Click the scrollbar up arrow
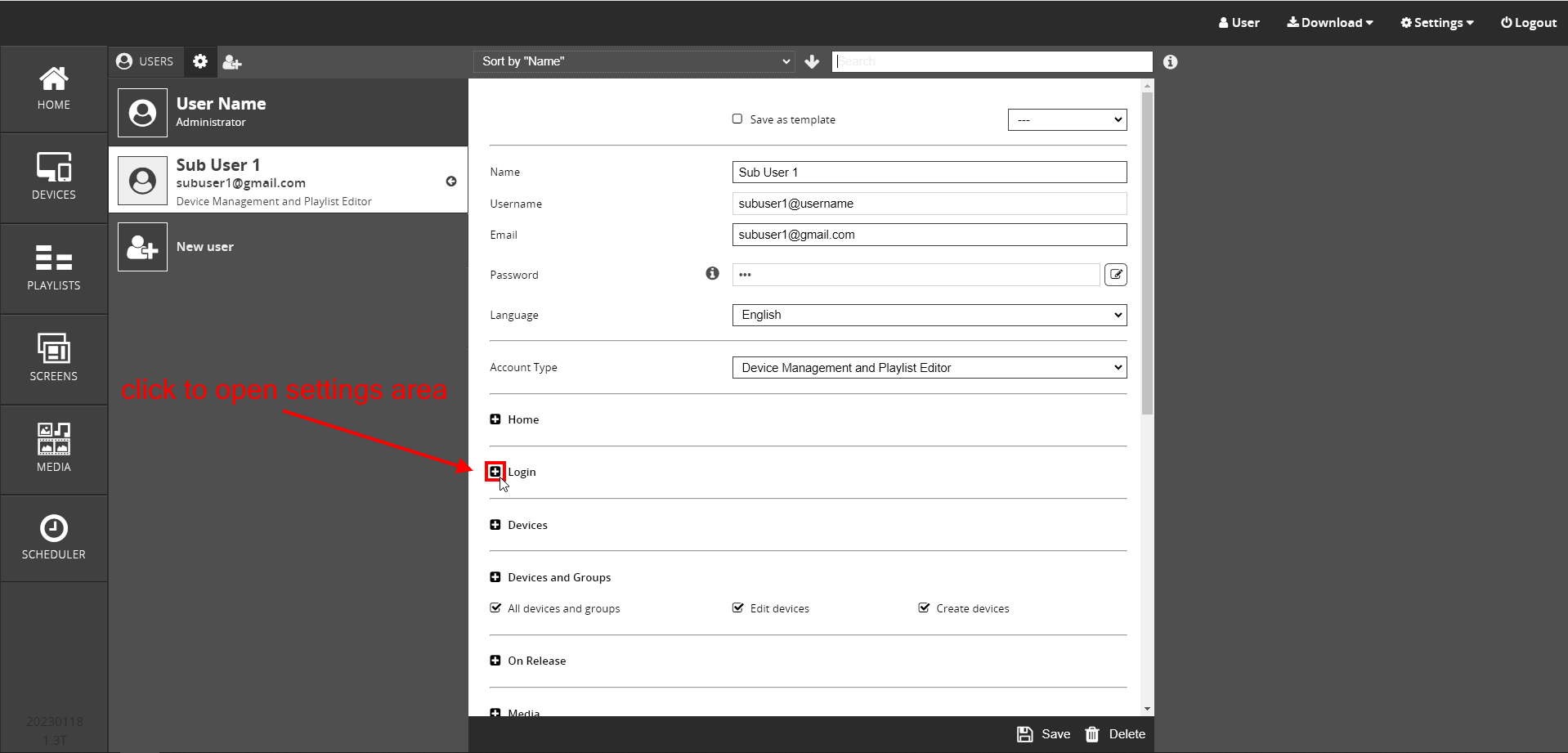The height and width of the screenshot is (753, 1568). (x=1148, y=85)
